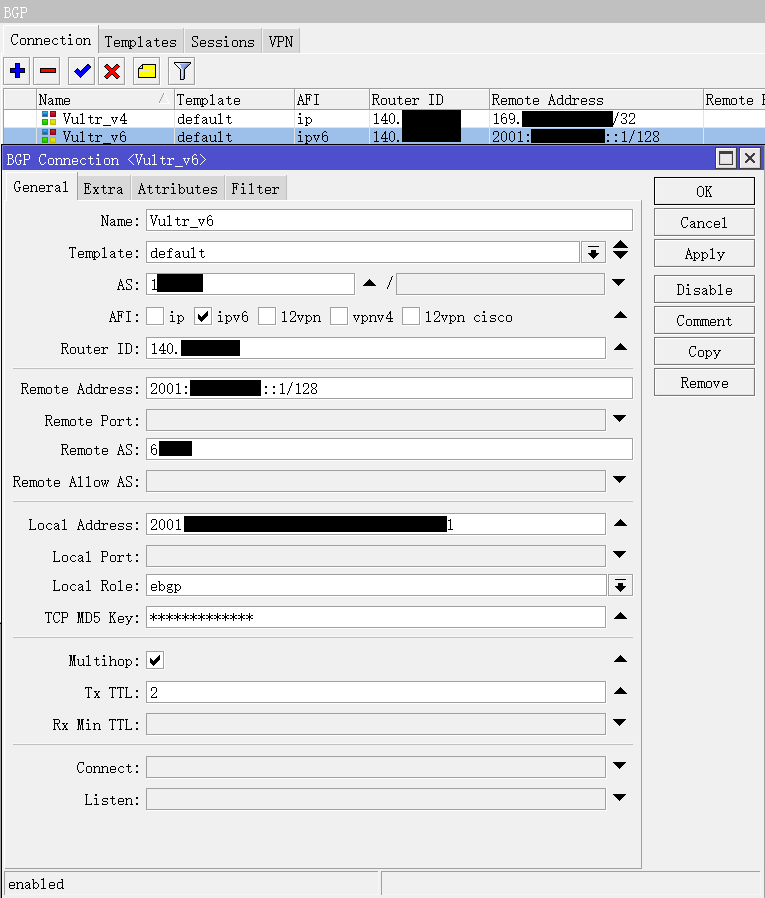Click the blue checkmark enable icon
This screenshot has width=765, height=898.
pos(81,71)
